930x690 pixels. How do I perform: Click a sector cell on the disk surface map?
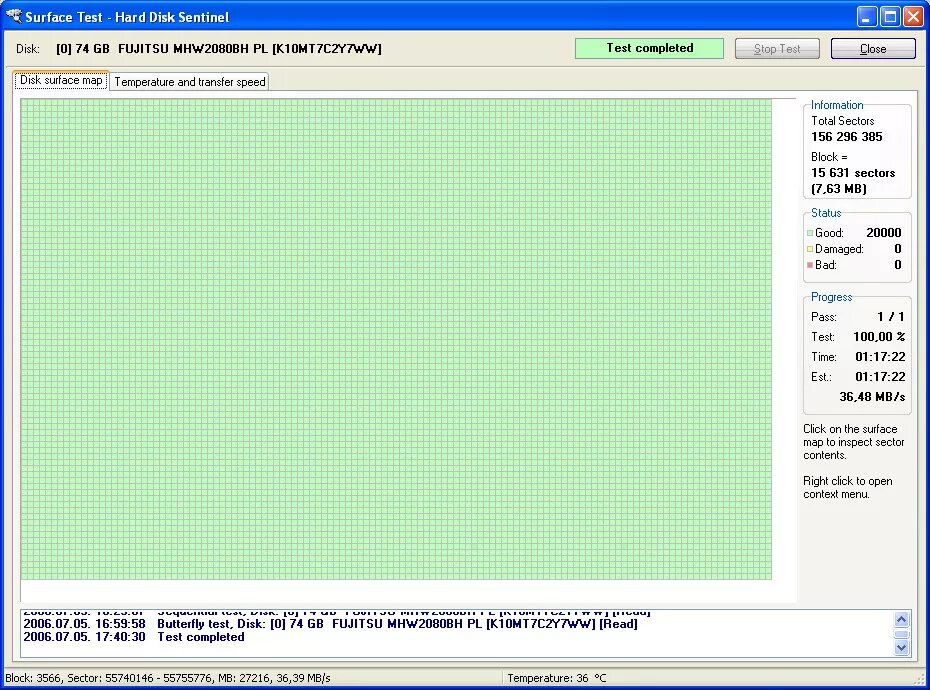pos(400,340)
